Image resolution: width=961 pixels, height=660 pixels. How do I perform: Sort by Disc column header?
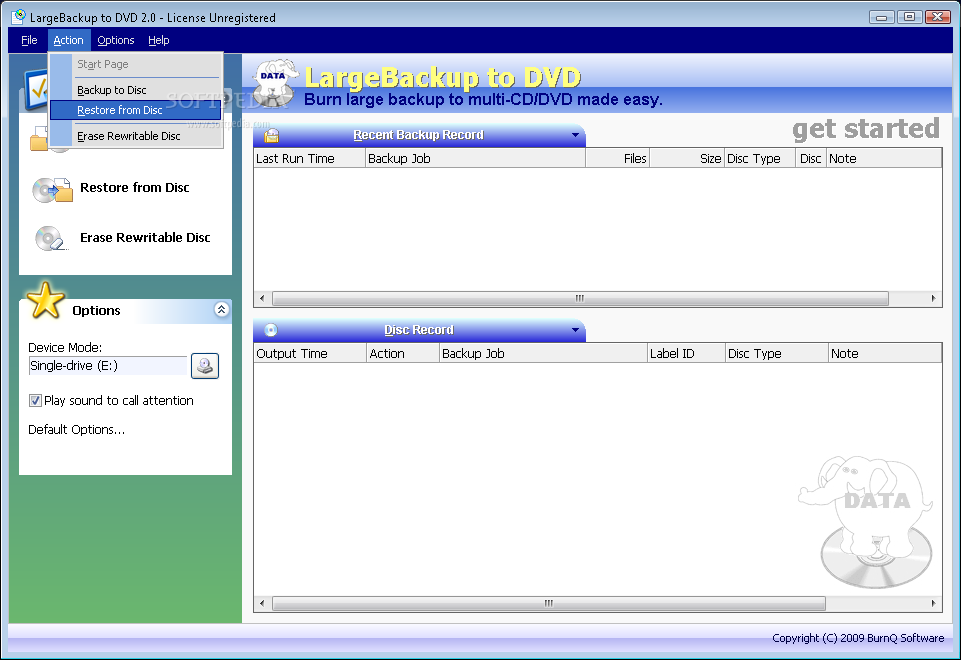click(x=810, y=159)
